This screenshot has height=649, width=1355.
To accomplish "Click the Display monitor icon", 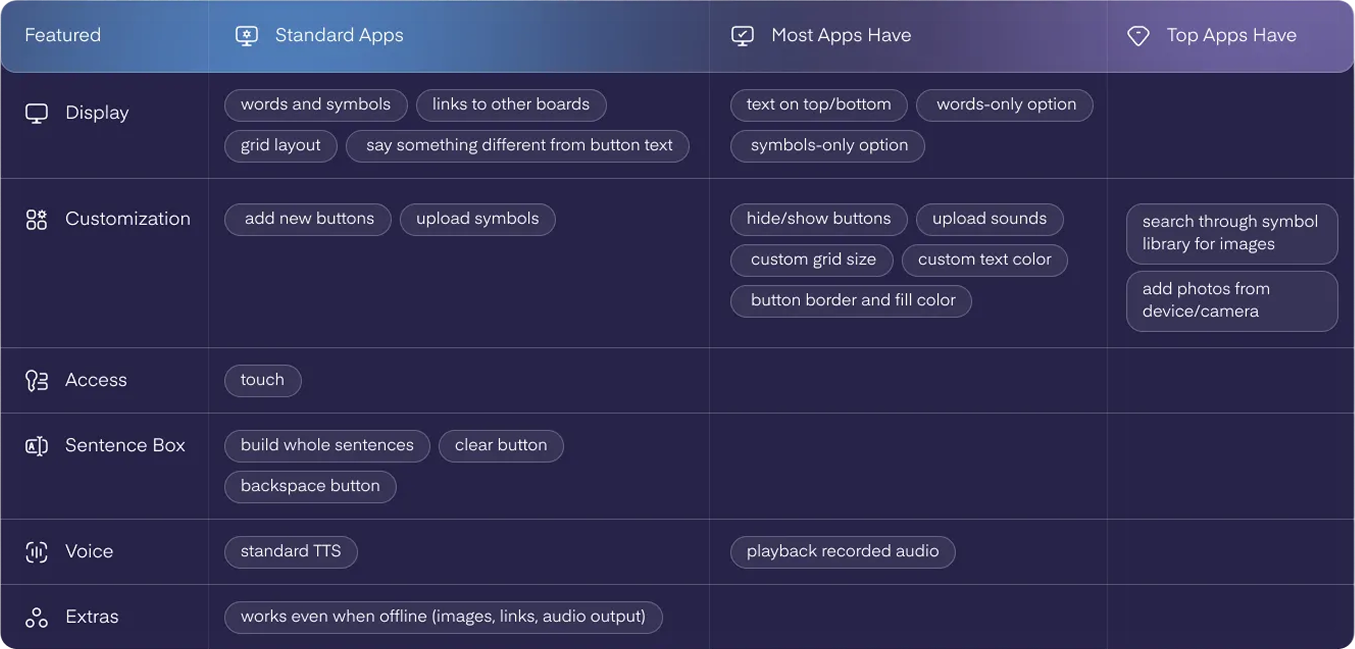I will (37, 112).
